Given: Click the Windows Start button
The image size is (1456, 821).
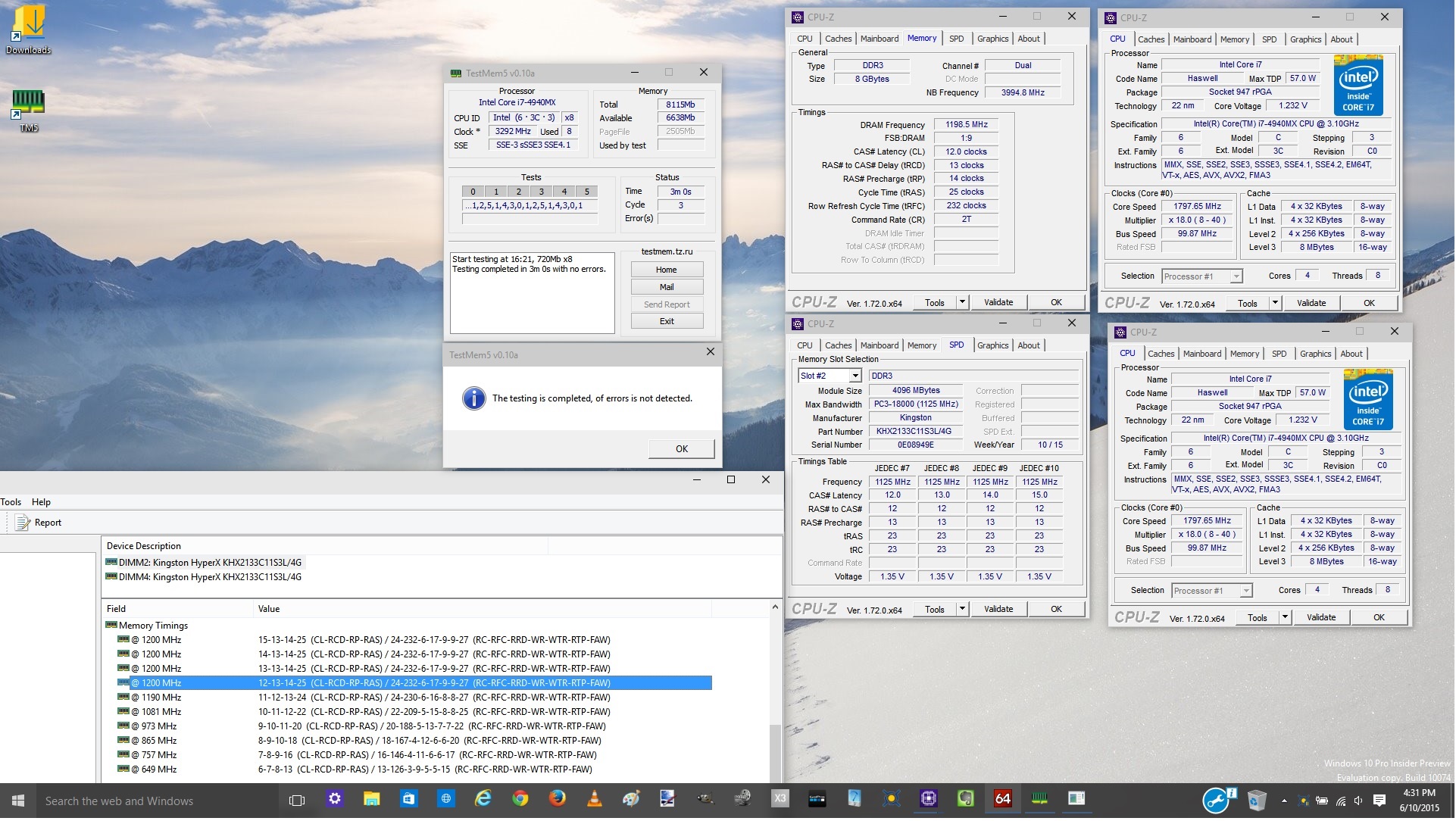Looking at the screenshot, I should [x=18, y=802].
